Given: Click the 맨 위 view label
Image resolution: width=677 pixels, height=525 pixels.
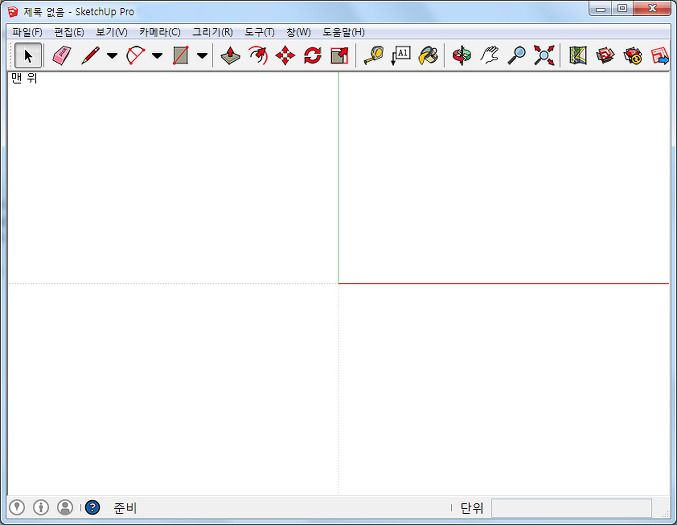Looking at the screenshot, I should pyautogui.click(x=24, y=78).
